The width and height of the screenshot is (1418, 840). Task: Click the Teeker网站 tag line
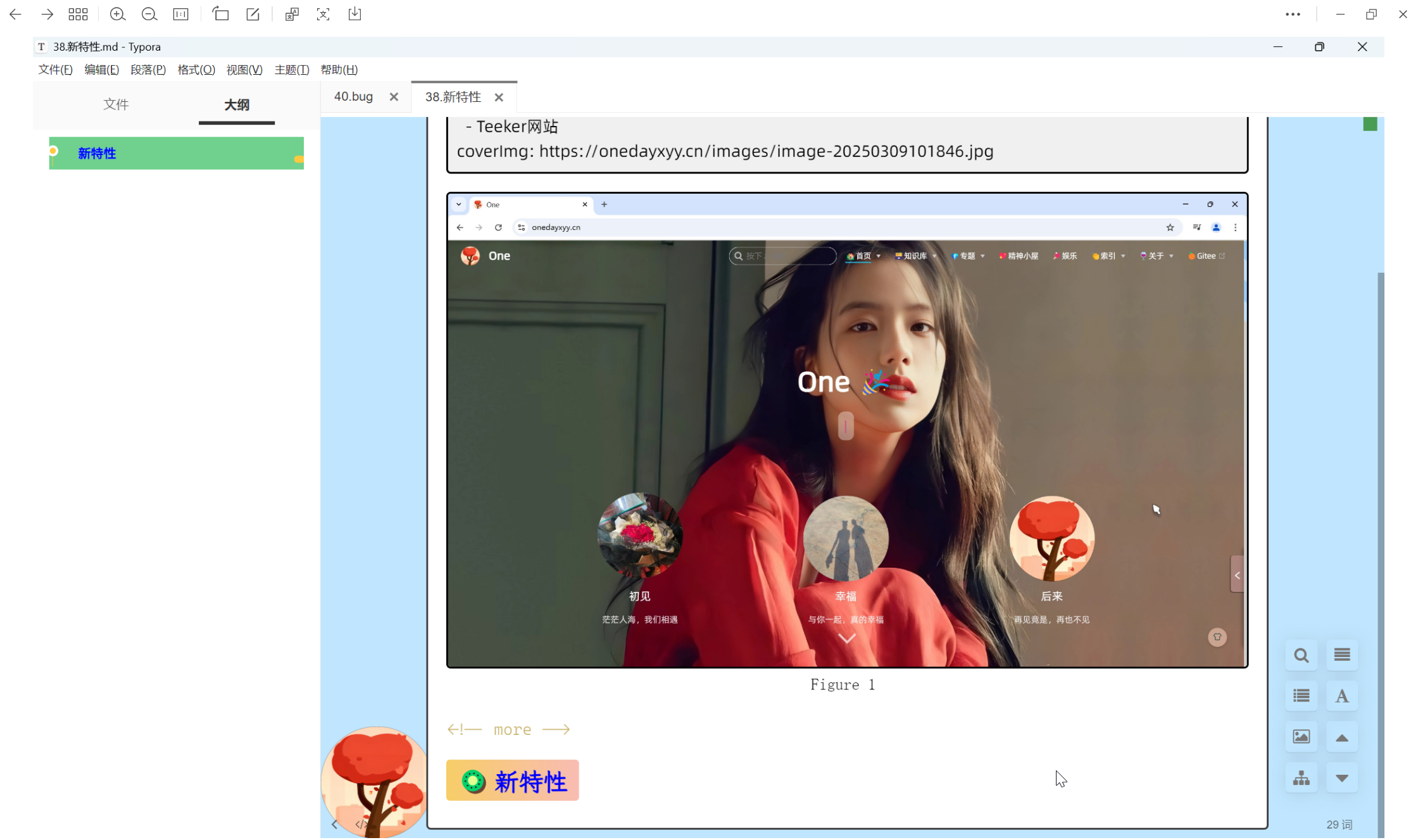click(x=511, y=127)
